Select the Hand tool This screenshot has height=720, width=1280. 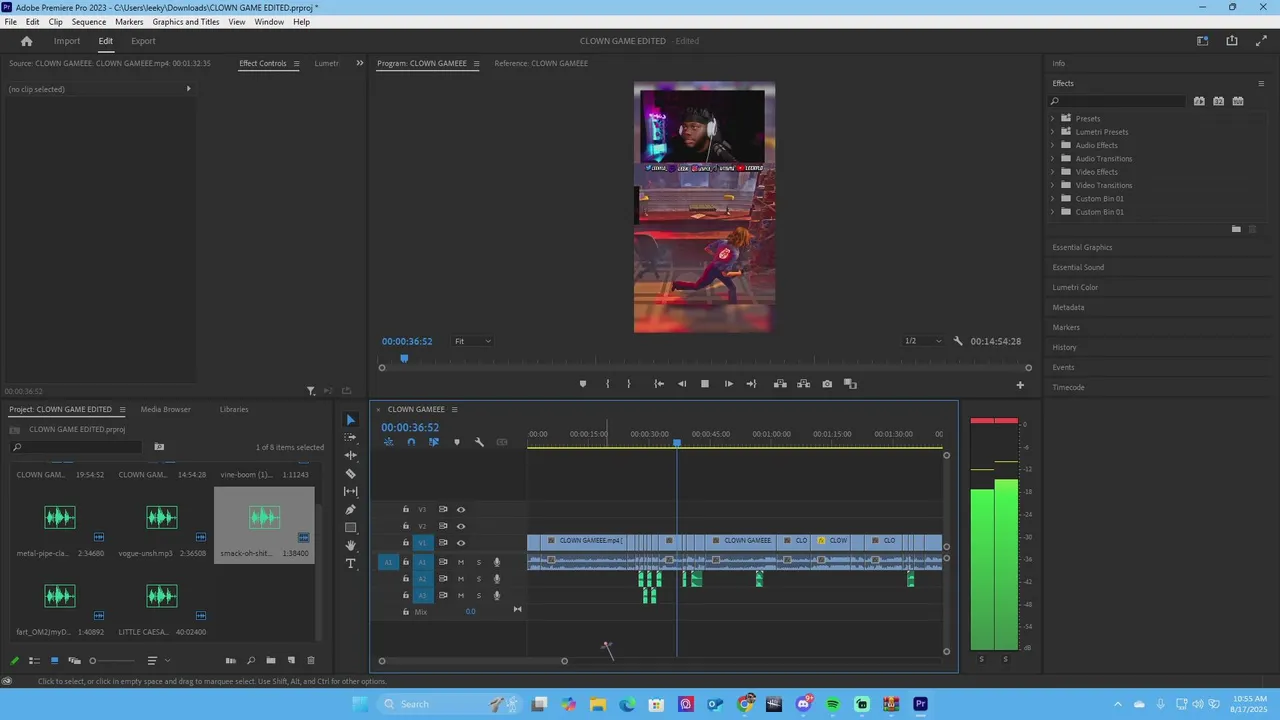[351, 545]
